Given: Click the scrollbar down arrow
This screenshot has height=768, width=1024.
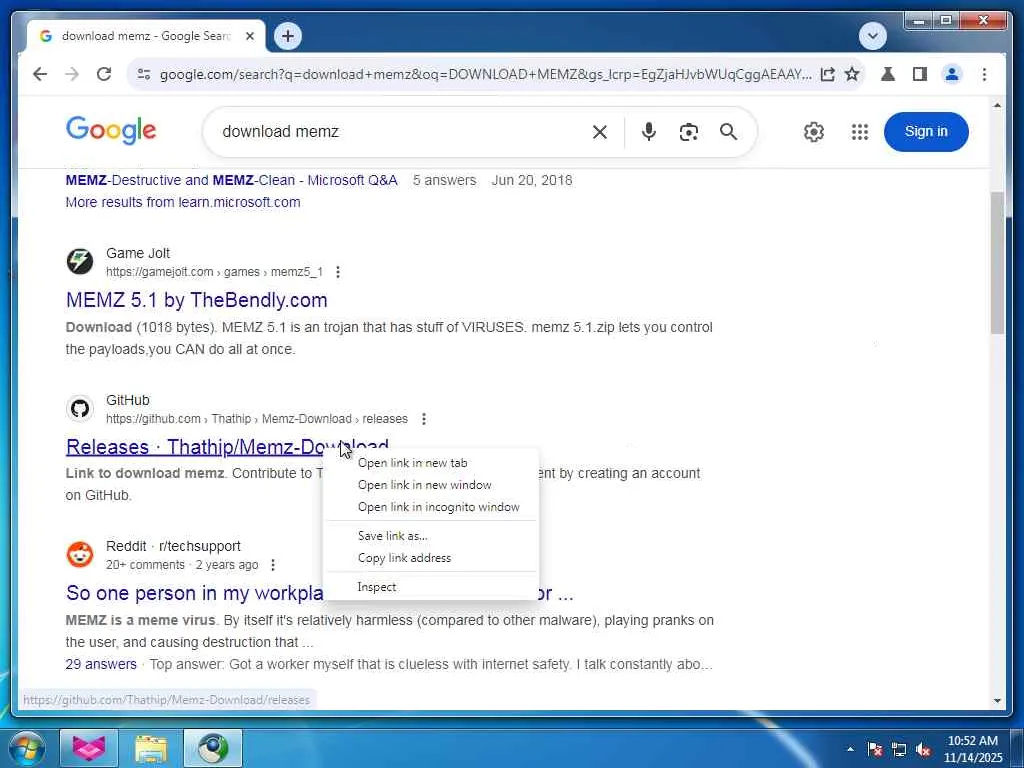Looking at the screenshot, I should click(x=997, y=701).
